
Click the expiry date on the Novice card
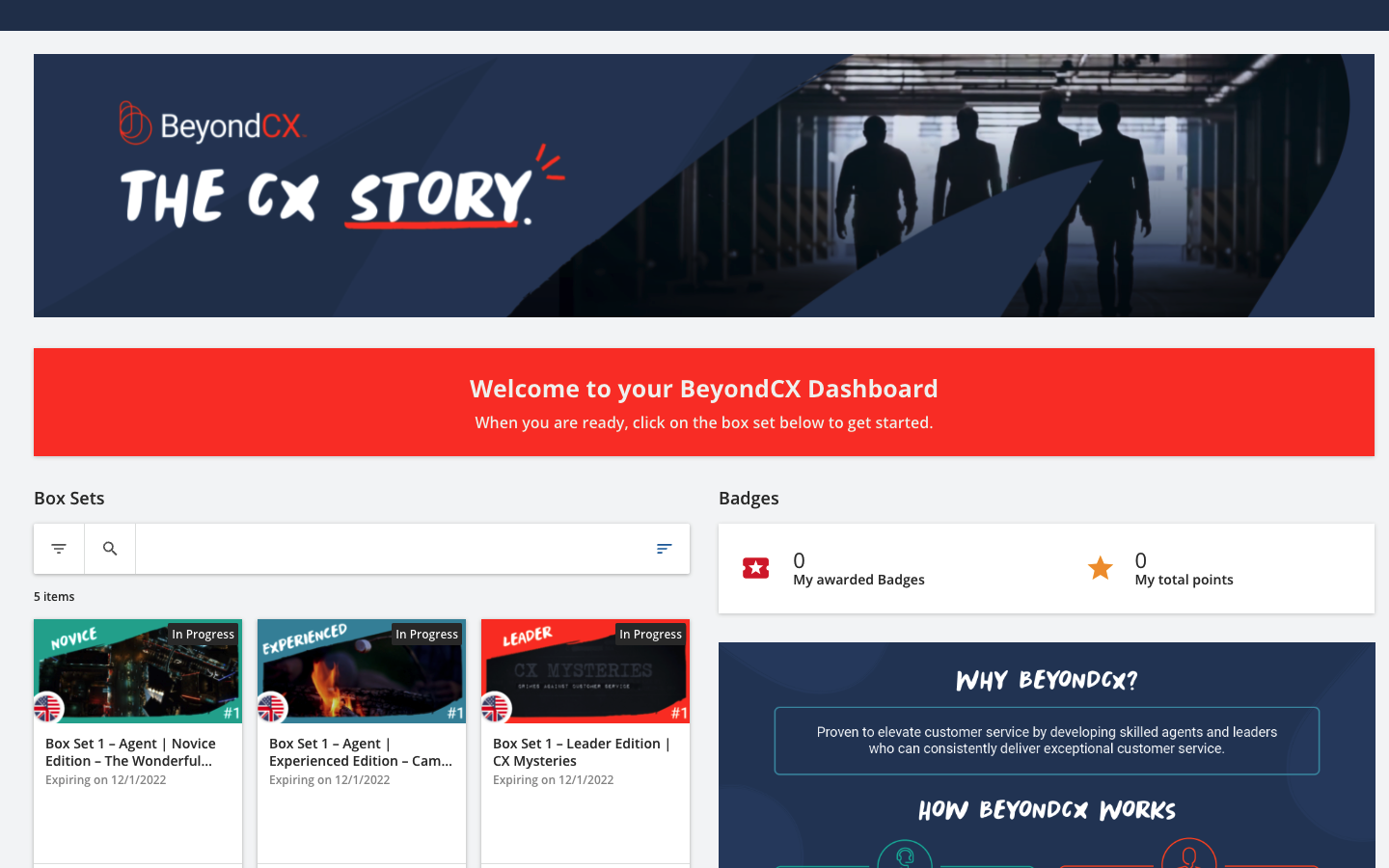pos(106,780)
